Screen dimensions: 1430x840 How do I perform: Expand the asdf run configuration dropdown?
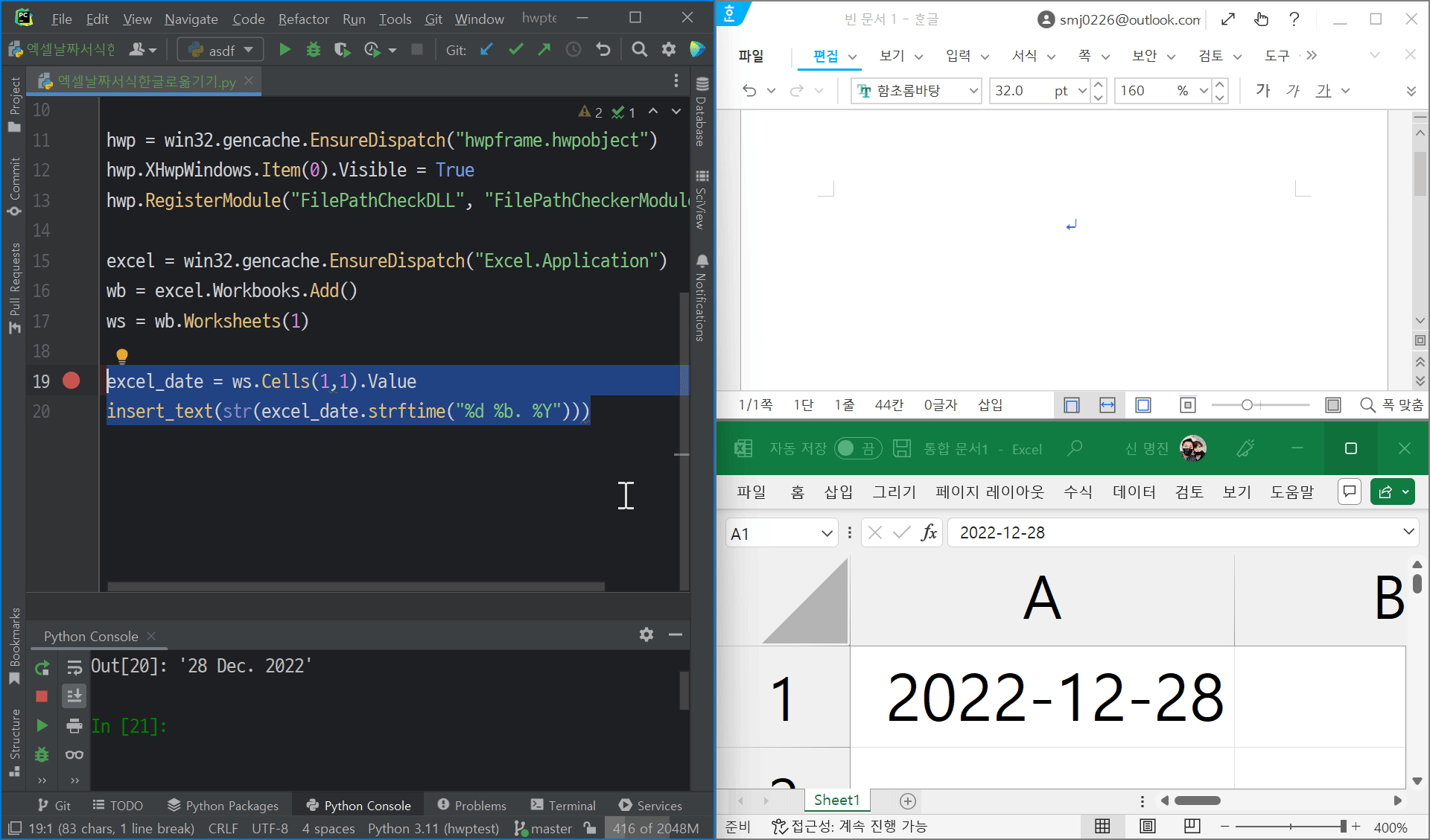click(x=249, y=50)
